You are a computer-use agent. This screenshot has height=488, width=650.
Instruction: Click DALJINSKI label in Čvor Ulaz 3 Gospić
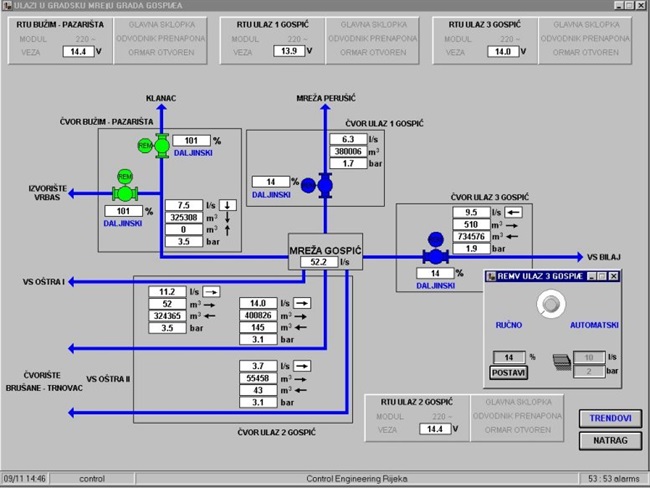(436, 286)
